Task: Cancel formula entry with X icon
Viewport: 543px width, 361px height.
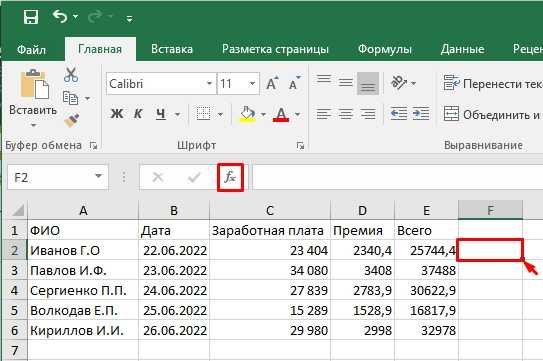Action: (158, 177)
